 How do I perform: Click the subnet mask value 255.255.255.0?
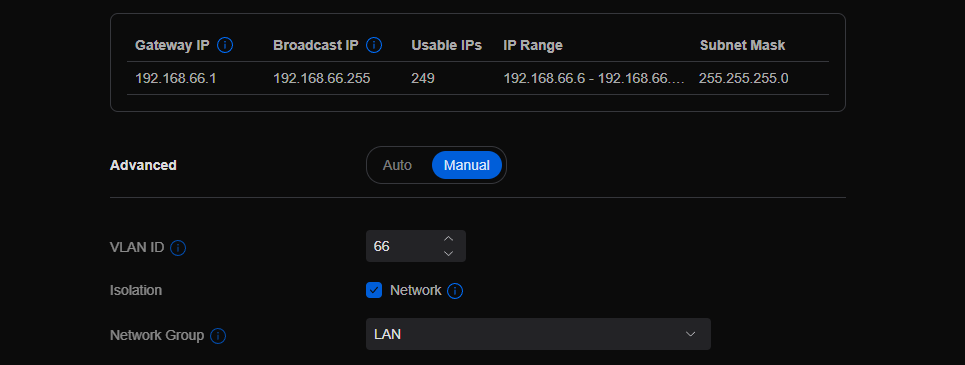click(x=743, y=78)
